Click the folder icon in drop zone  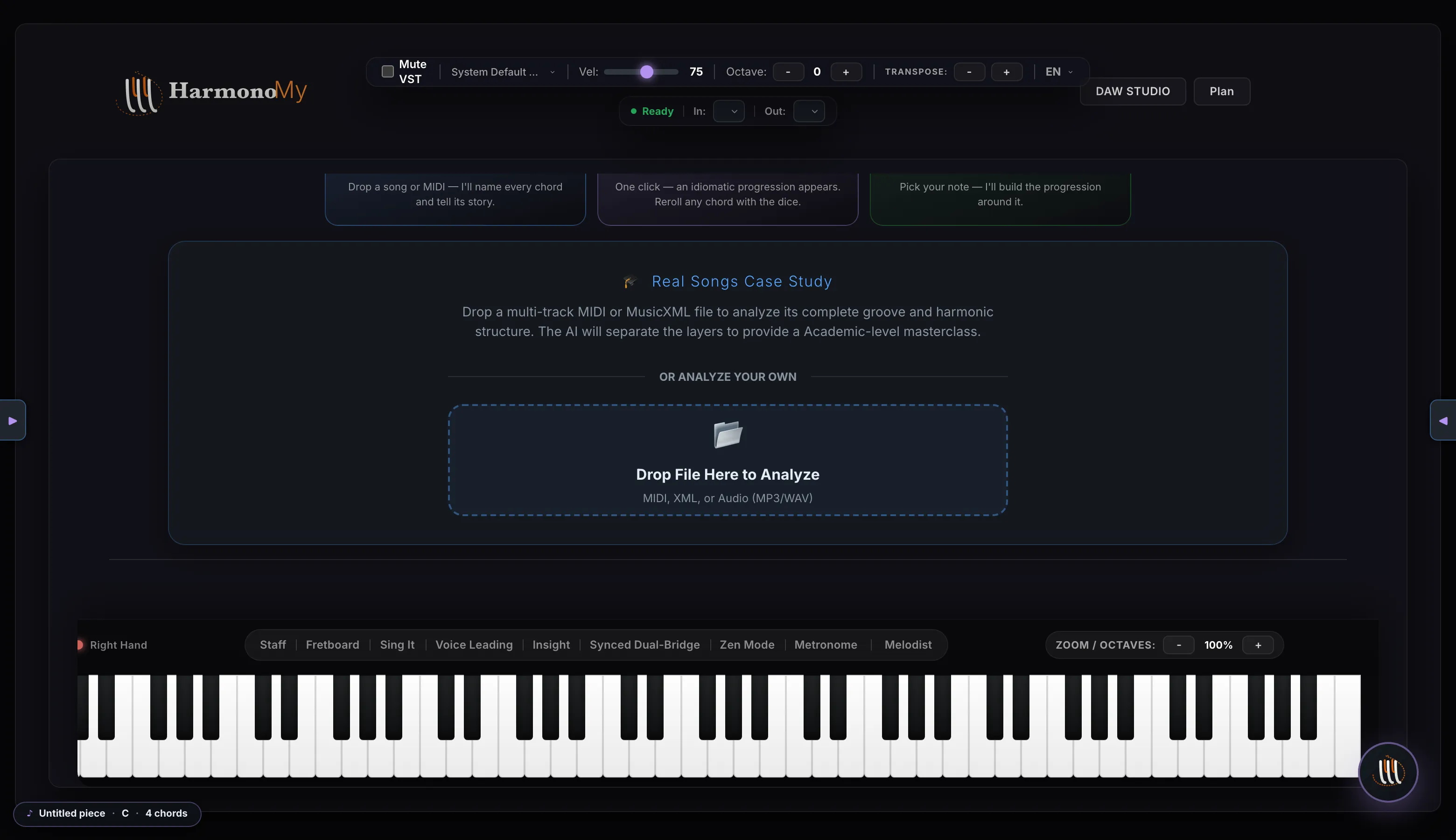coord(728,434)
